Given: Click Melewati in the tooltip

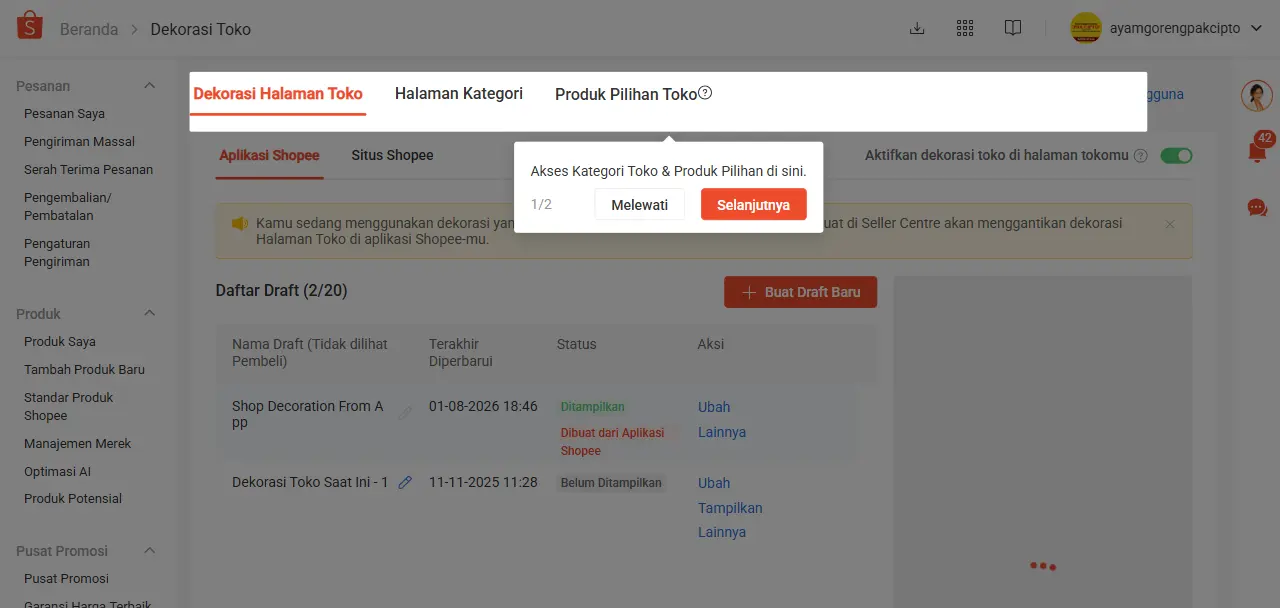Looking at the screenshot, I should coord(640,204).
